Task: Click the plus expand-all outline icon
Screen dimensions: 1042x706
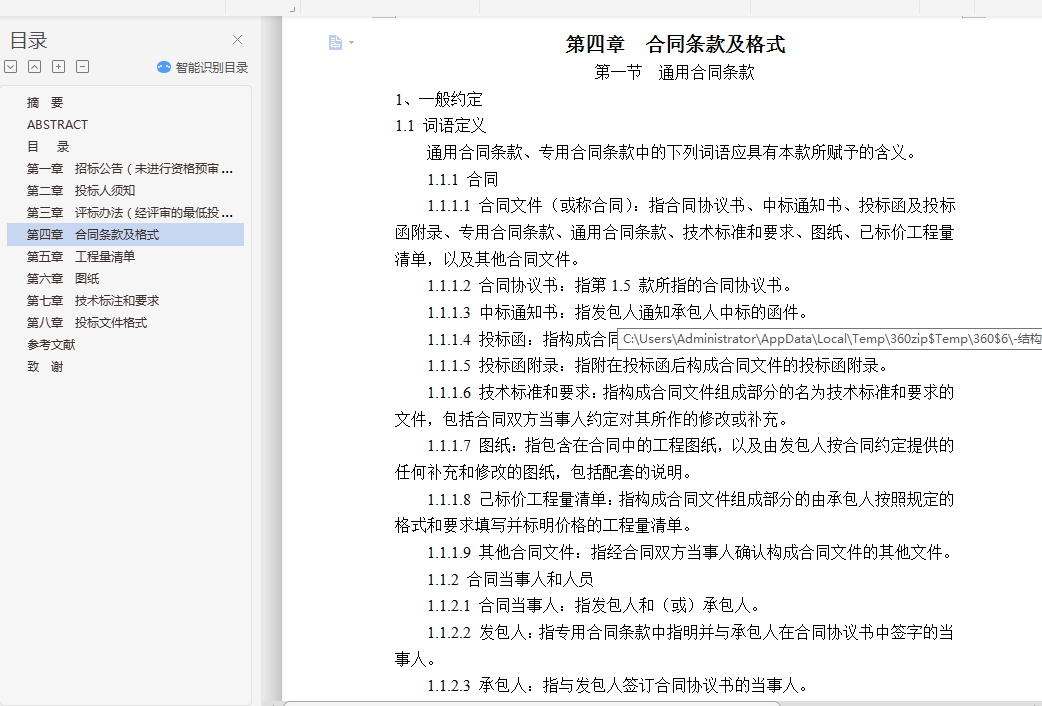Action: click(x=58, y=66)
